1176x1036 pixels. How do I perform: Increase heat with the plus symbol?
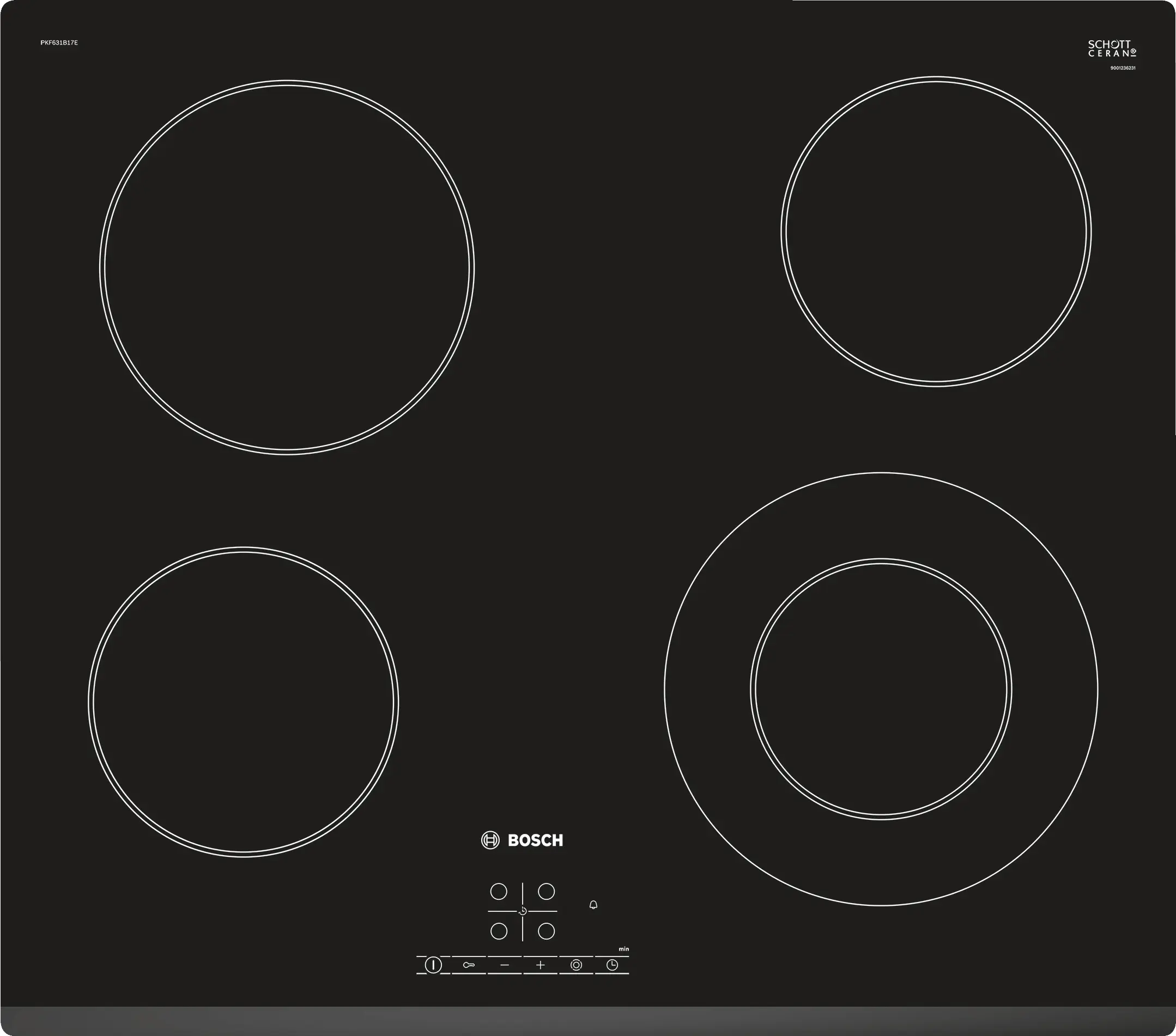coord(540,965)
